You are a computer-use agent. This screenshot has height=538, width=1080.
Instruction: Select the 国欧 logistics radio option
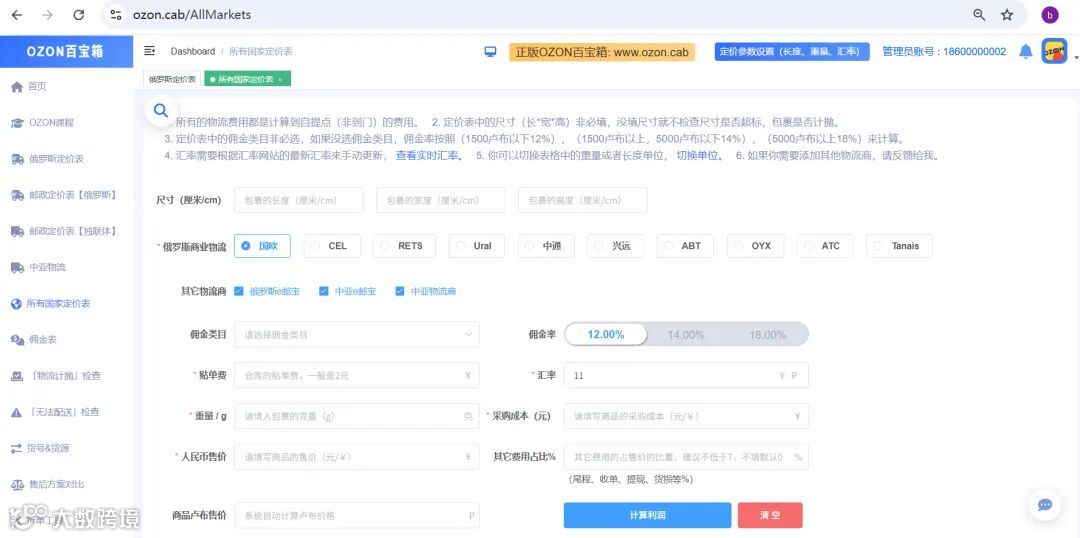pyautogui.click(x=262, y=246)
